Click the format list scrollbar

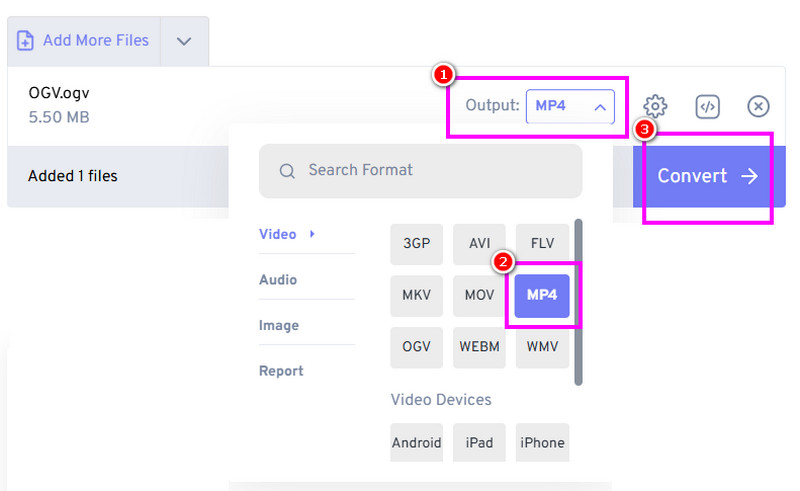578,302
